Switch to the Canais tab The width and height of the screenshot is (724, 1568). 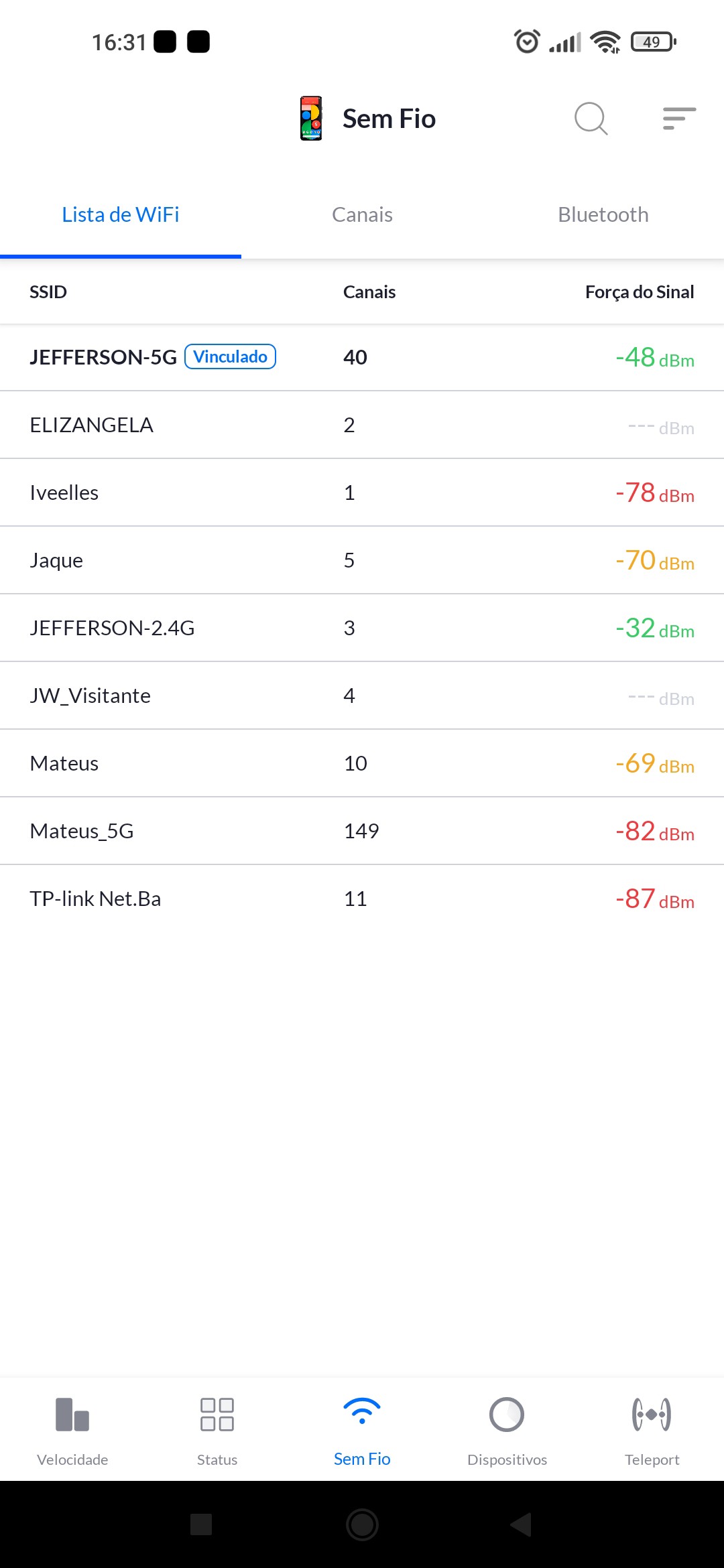(362, 215)
